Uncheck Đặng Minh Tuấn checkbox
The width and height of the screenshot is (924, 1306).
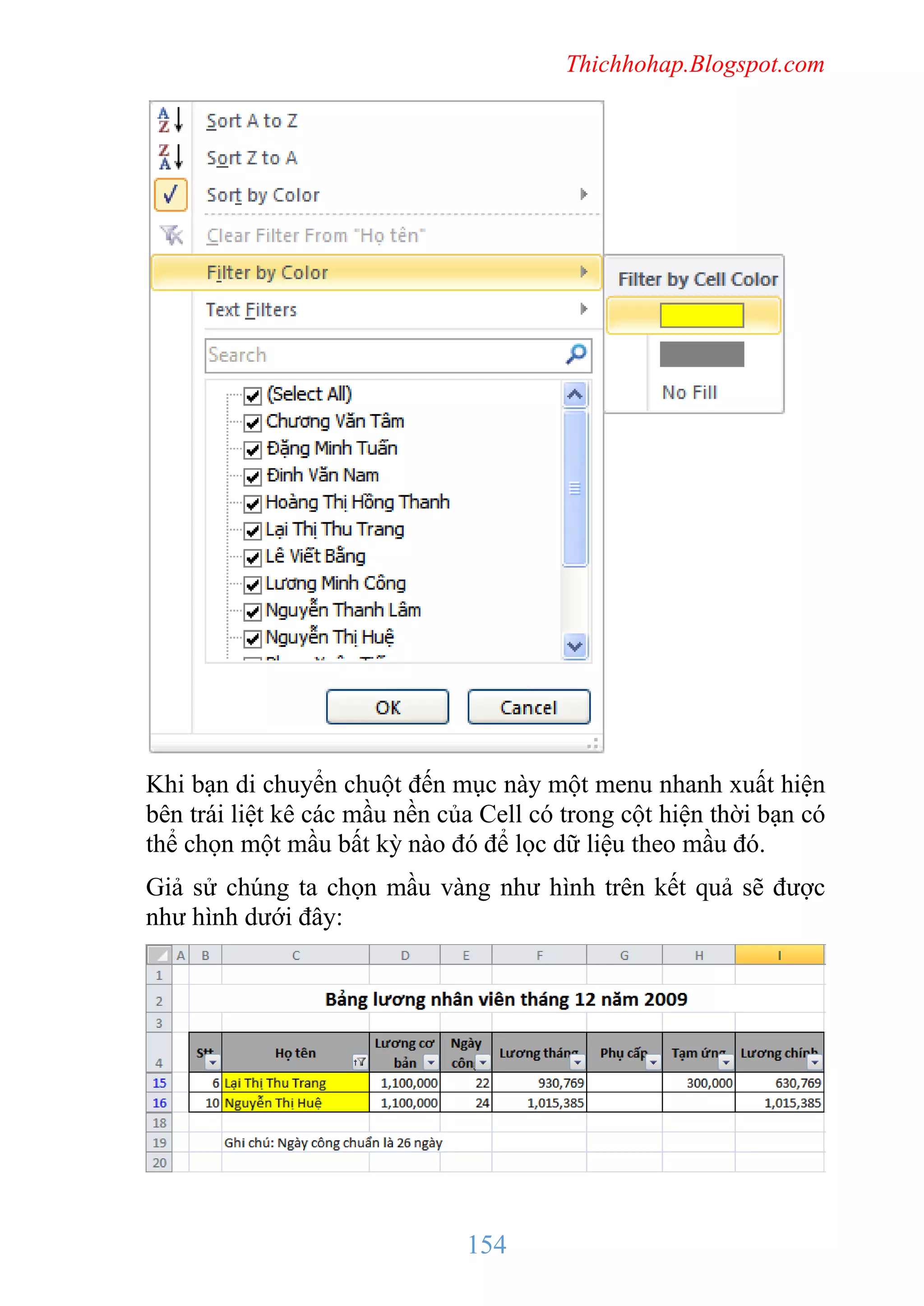point(252,449)
